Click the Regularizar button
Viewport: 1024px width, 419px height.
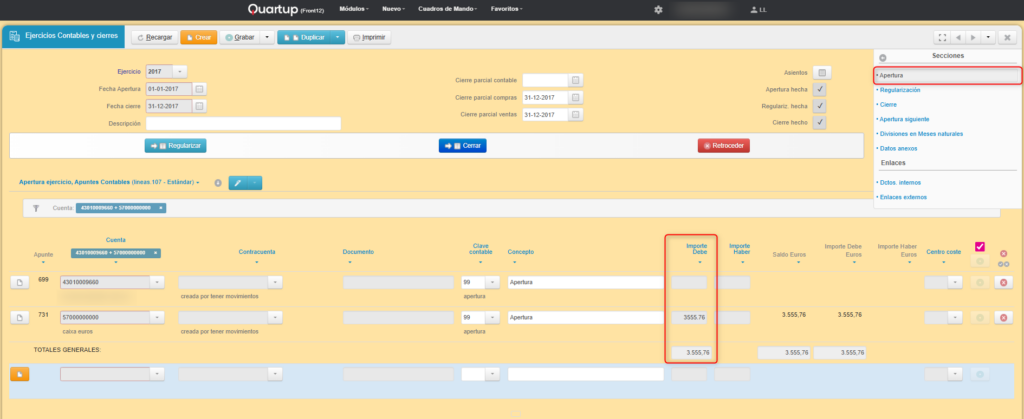click(x=174, y=146)
